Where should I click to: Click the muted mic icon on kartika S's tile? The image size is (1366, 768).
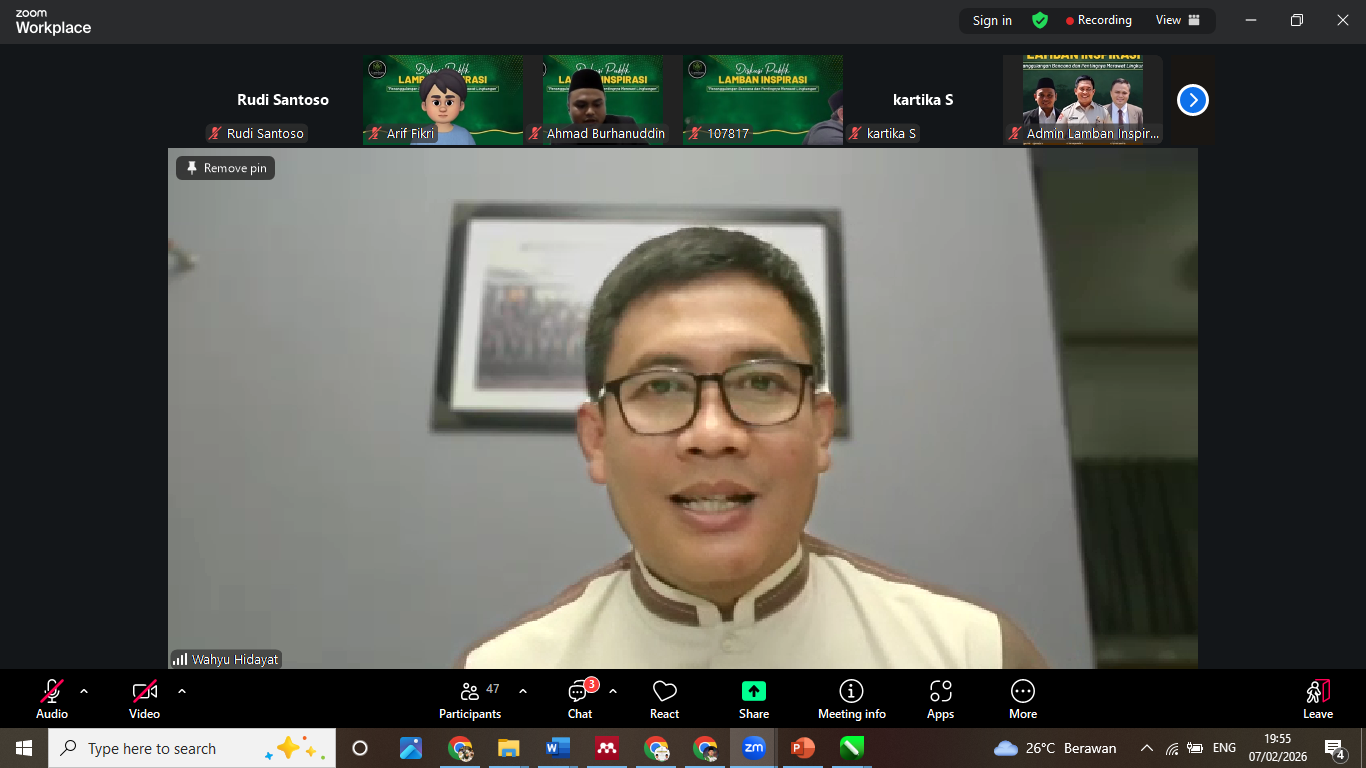pyautogui.click(x=853, y=133)
